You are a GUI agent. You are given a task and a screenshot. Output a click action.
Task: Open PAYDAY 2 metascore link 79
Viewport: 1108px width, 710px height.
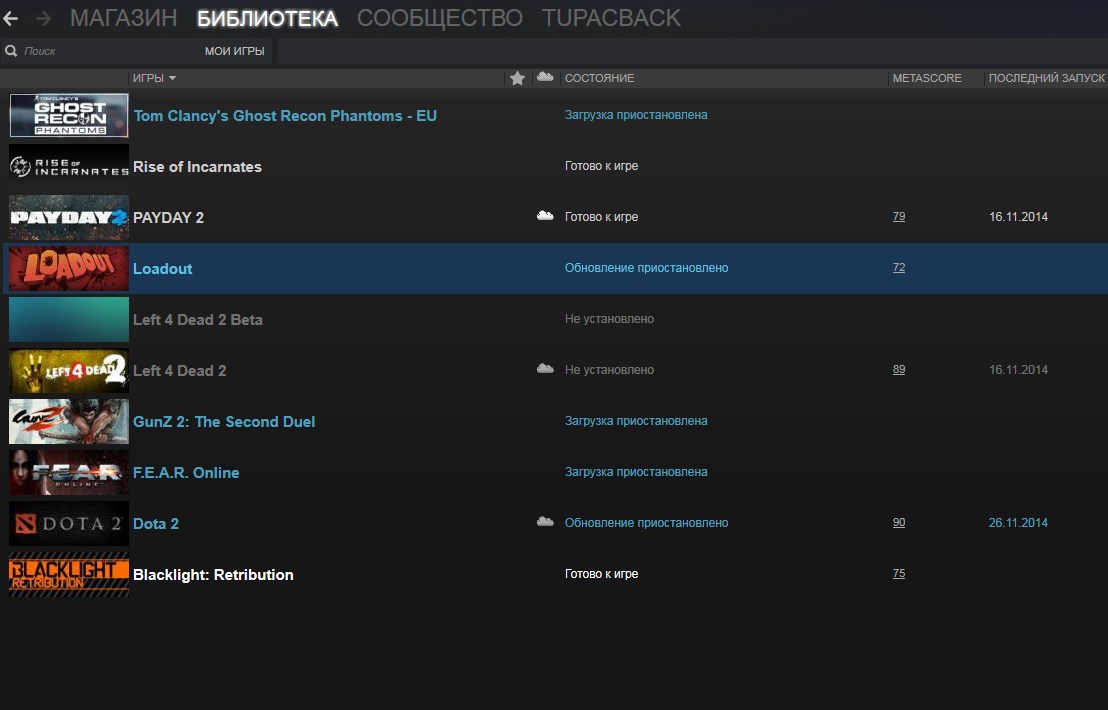point(899,216)
